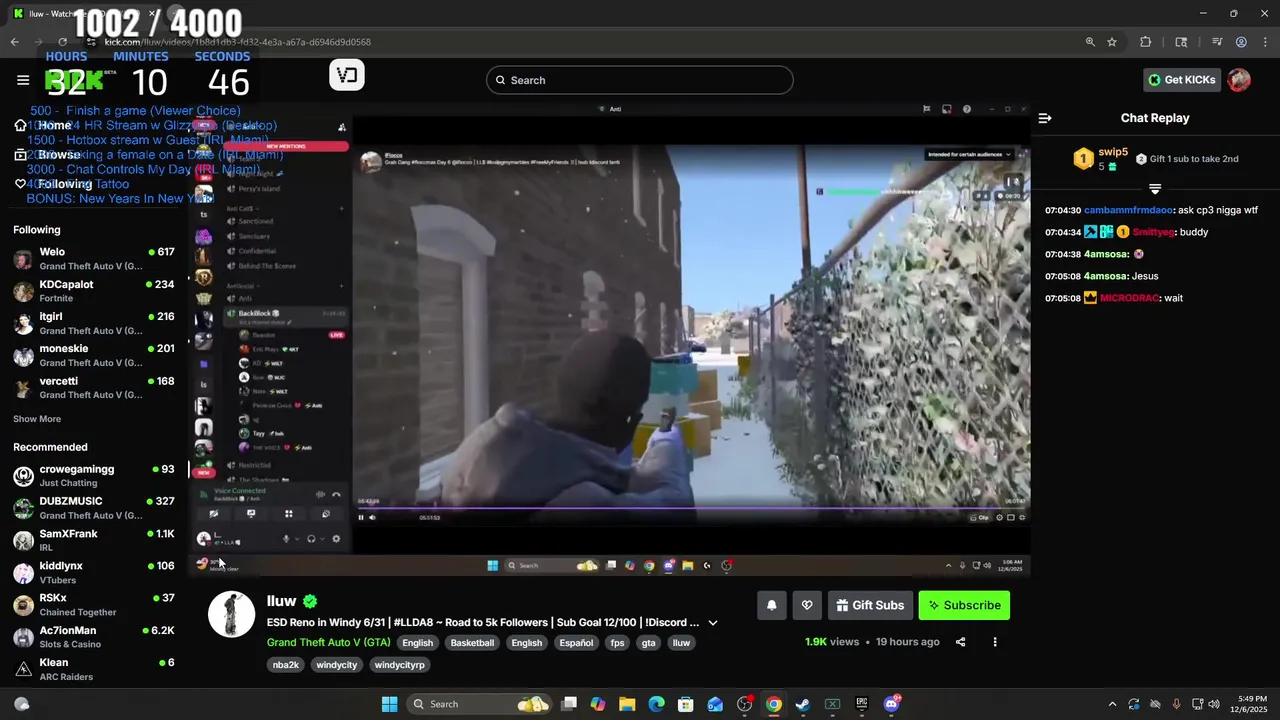Open Microsoft Edge taskbar icon
1280x720 pixels.
(x=656, y=704)
